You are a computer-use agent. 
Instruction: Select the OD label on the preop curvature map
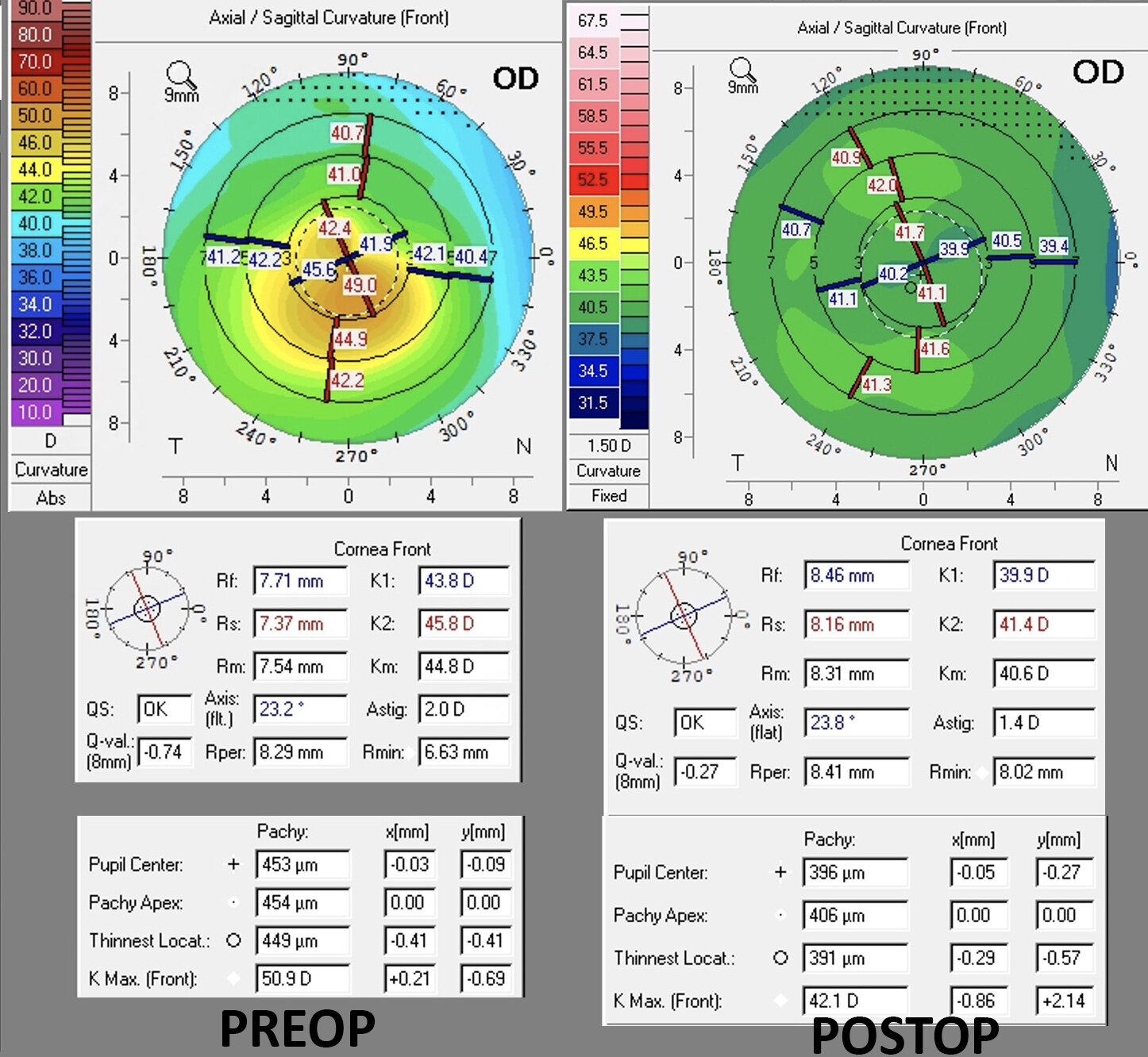click(514, 79)
